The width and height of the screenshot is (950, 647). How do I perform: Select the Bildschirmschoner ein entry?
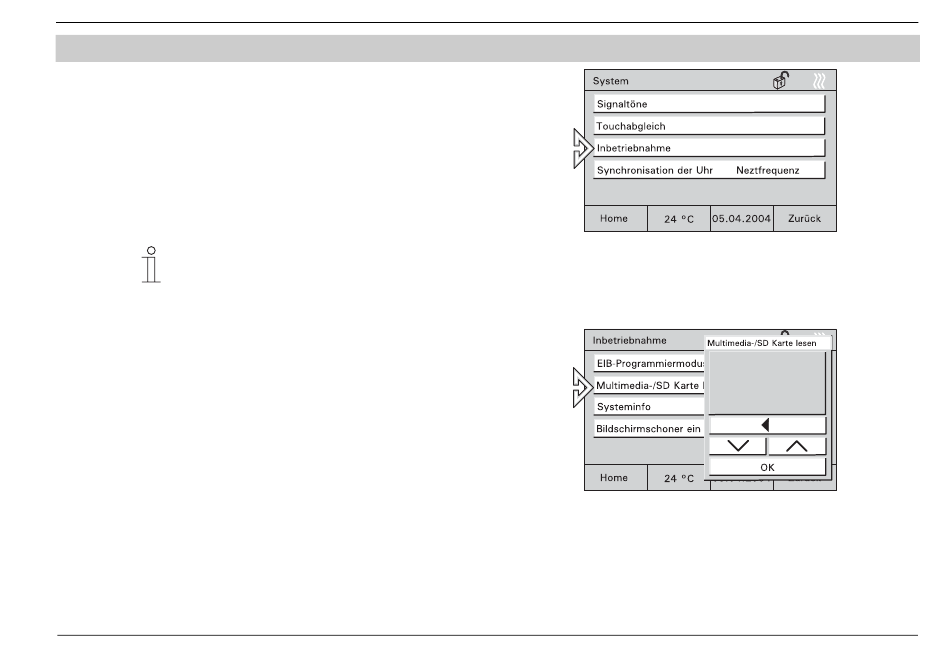[x=649, y=428]
